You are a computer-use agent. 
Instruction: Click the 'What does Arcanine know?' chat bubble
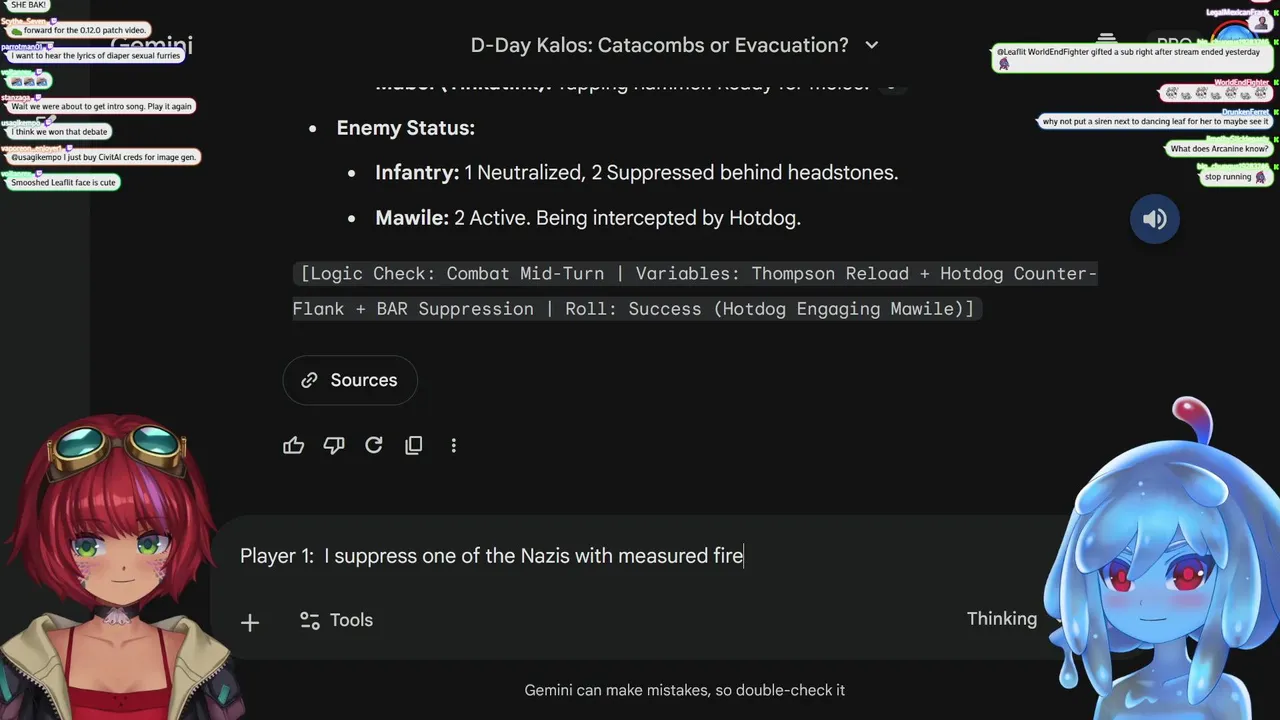(x=1219, y=149)
